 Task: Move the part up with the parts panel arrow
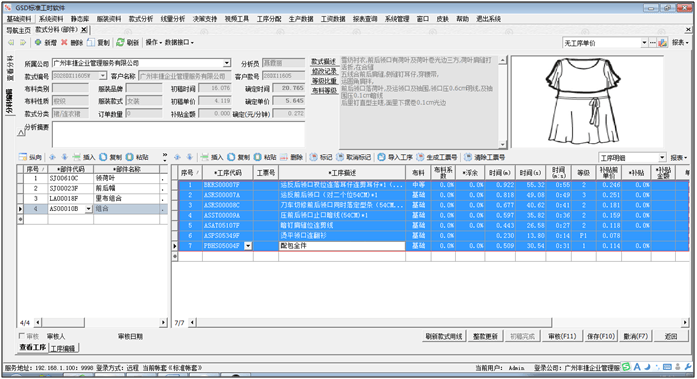52,157
